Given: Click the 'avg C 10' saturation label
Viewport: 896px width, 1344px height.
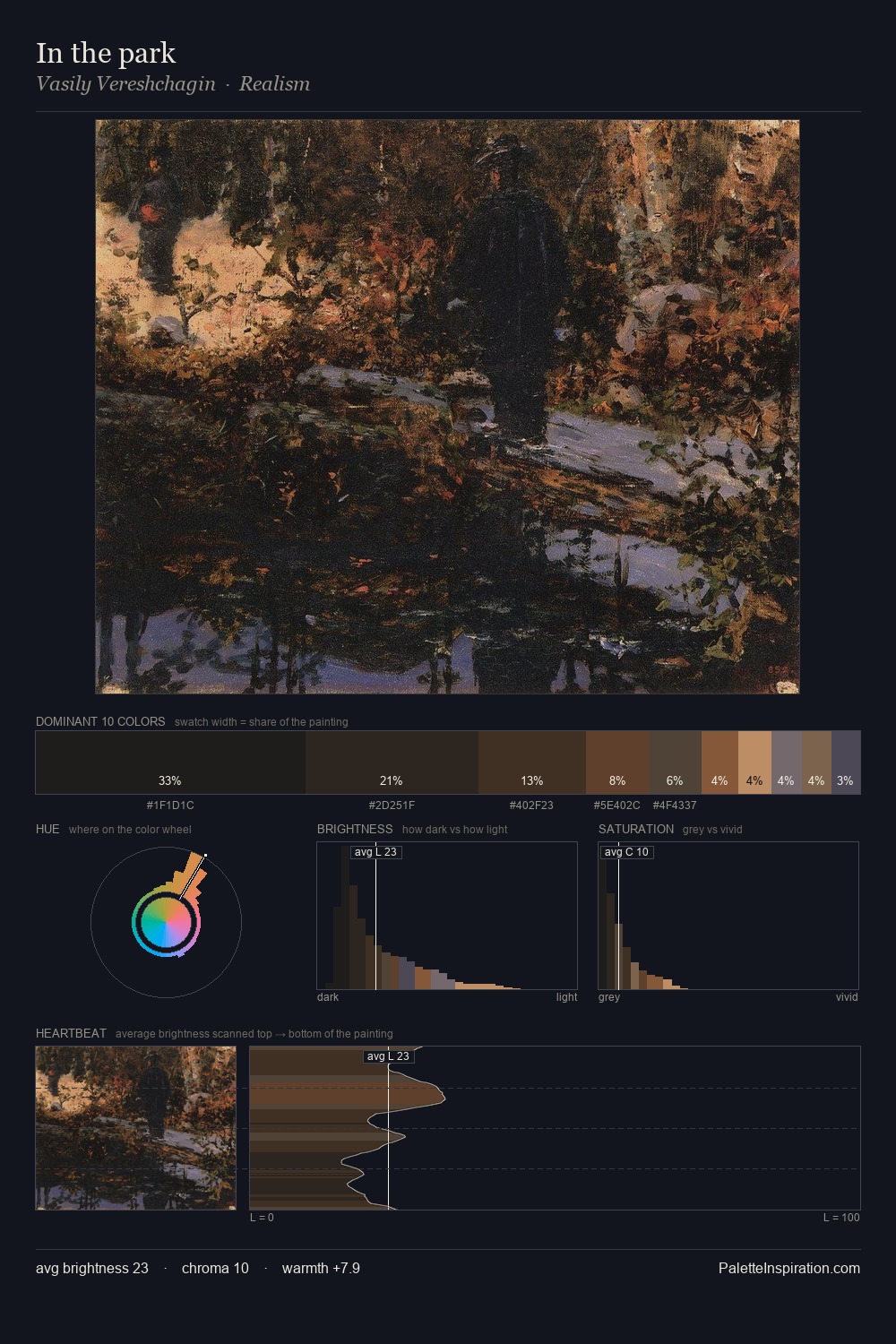Looking at the screenshot, I should point(626,852).
